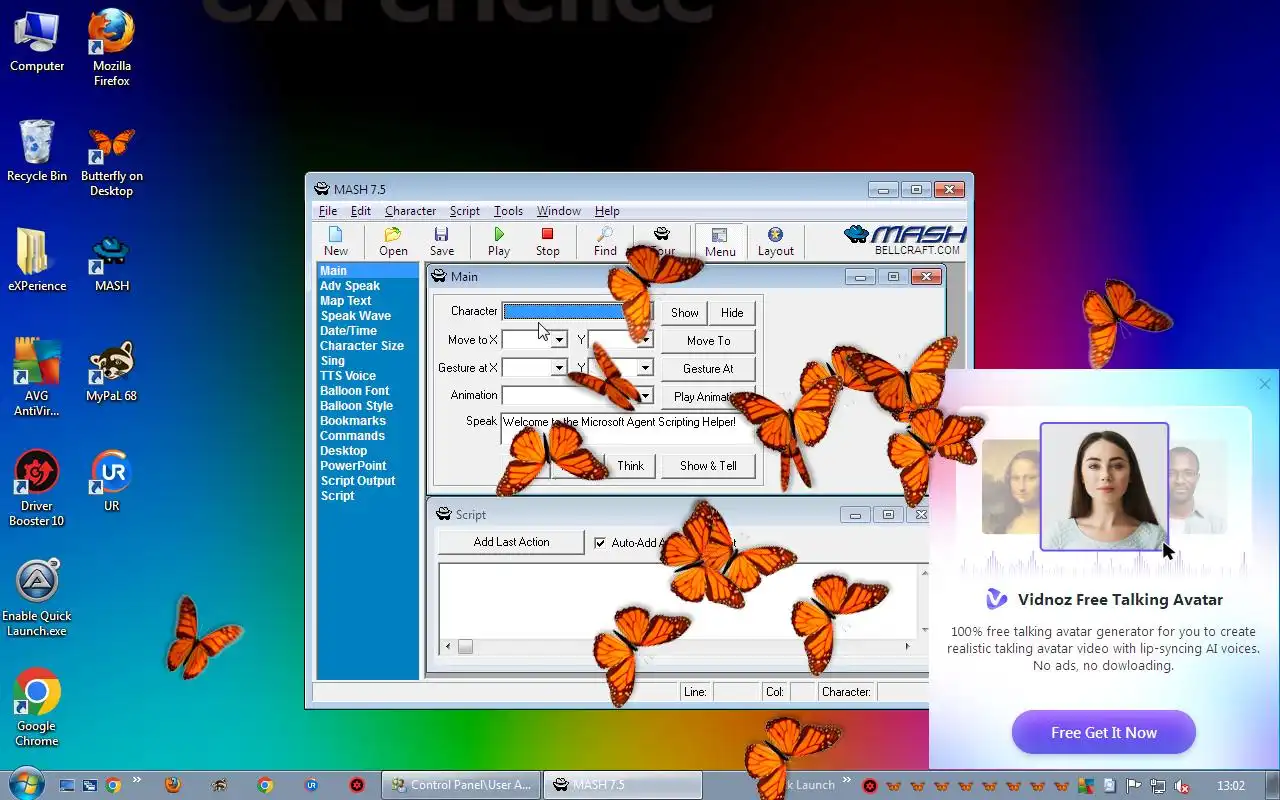This screenshot has height=800, width=1280.
Task: Click the muted volume tray icon
Action: [x=1182, y=785]
